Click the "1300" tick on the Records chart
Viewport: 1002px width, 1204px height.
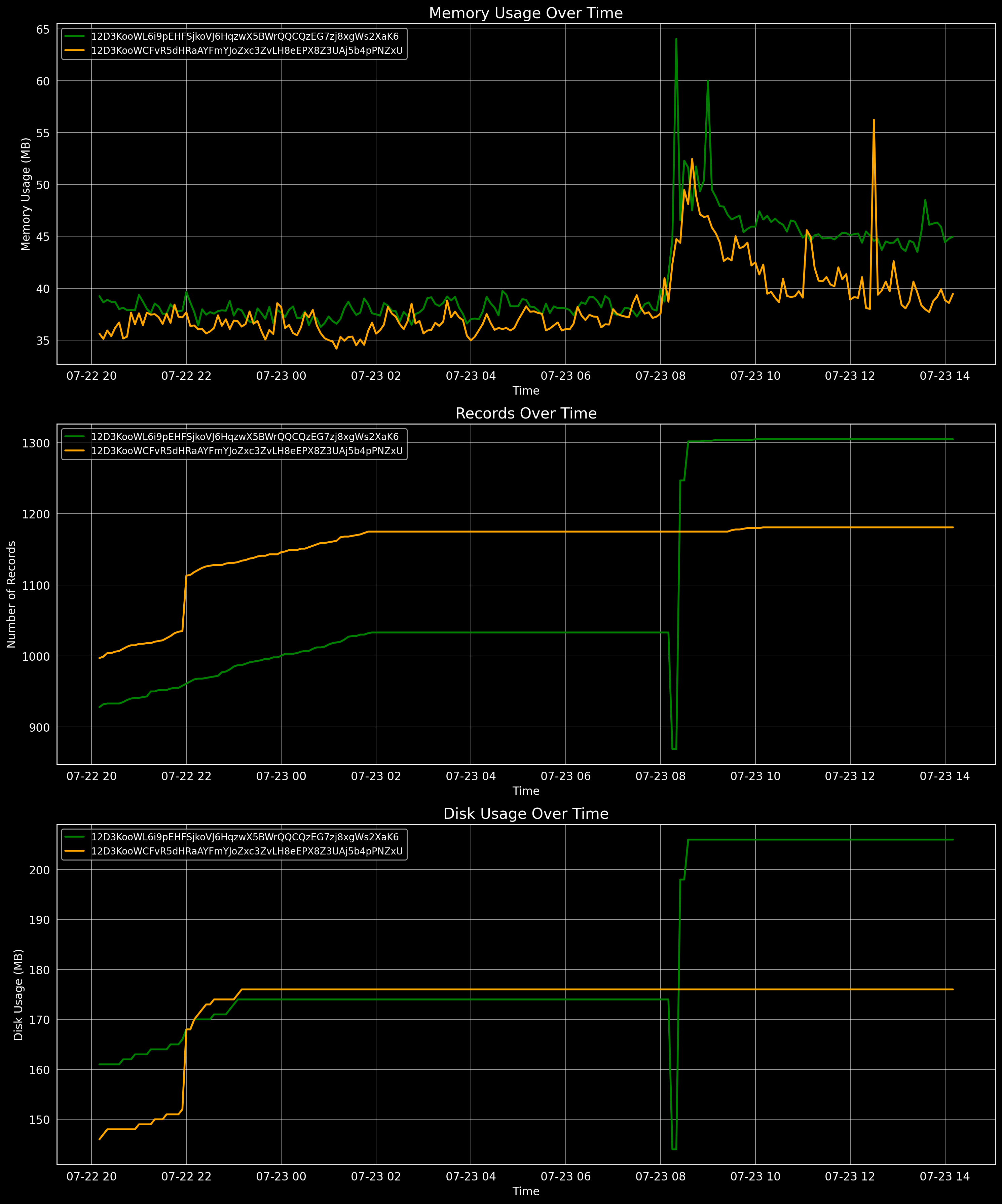[36, 443]
